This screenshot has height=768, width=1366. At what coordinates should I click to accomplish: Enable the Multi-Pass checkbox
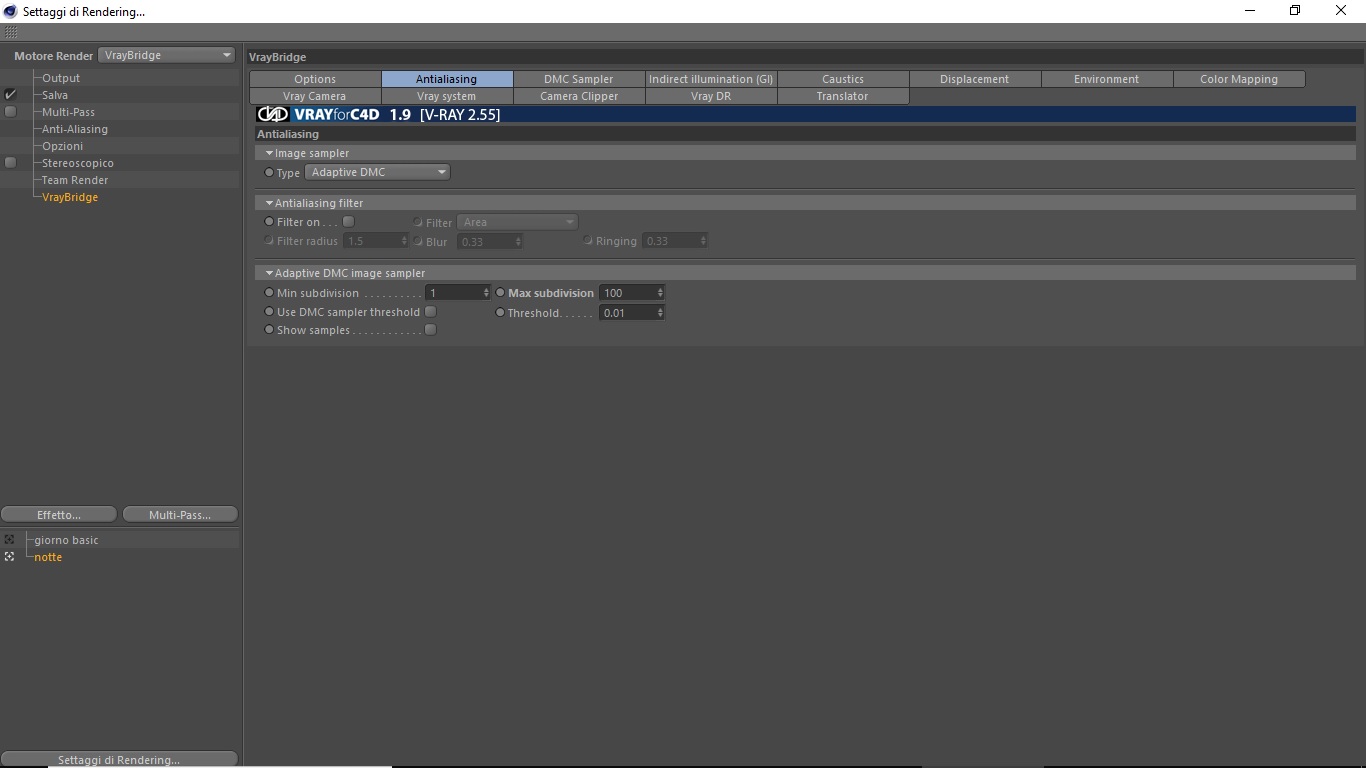tap(11, 112)
